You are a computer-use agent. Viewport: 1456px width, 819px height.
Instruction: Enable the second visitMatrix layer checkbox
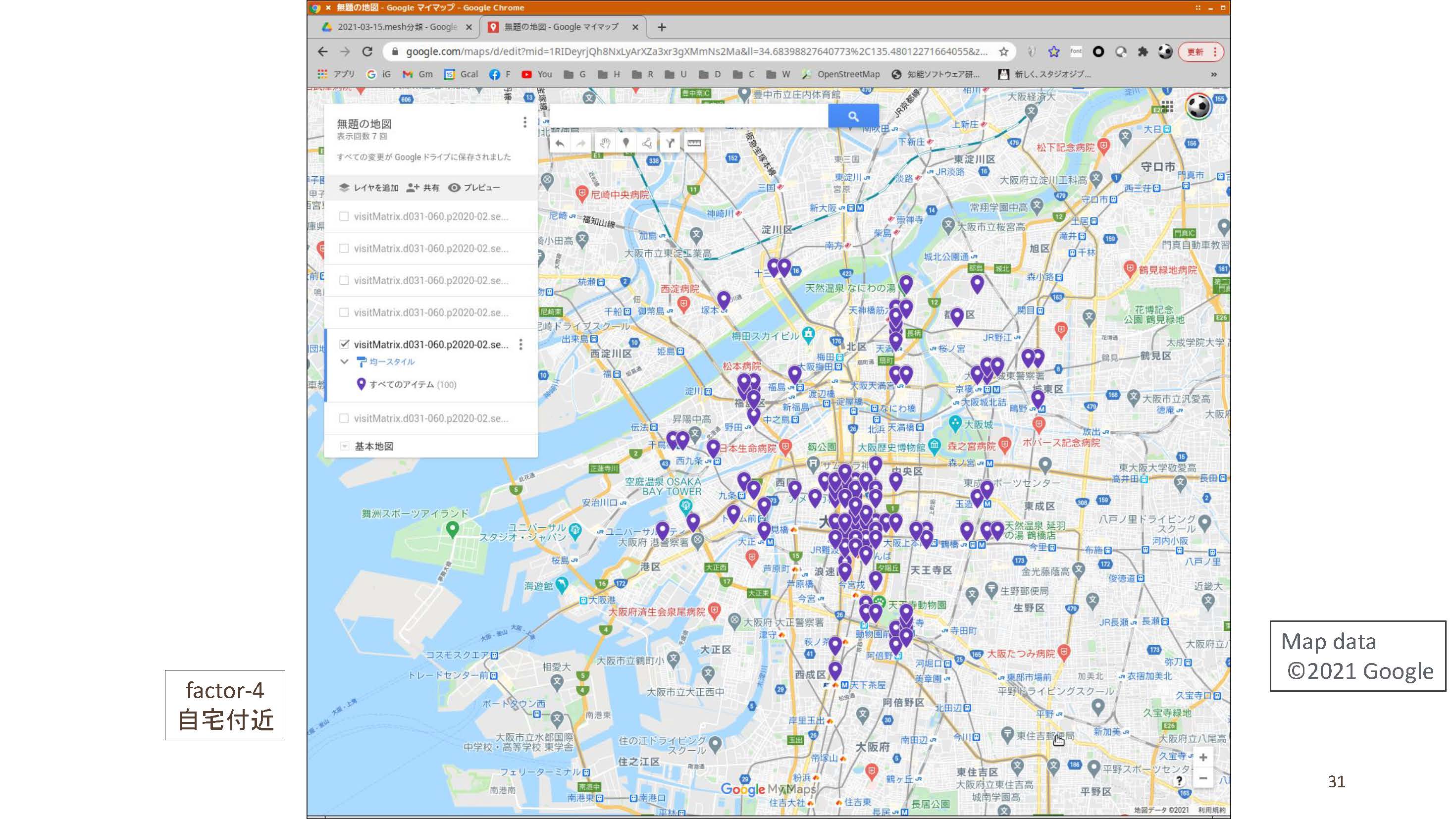344,248
